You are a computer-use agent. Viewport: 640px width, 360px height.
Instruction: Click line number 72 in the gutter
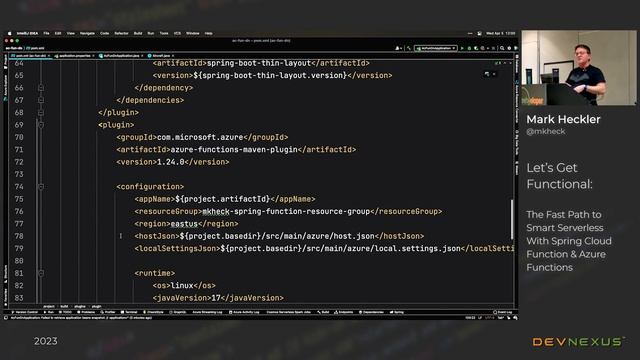click(19, 162)
